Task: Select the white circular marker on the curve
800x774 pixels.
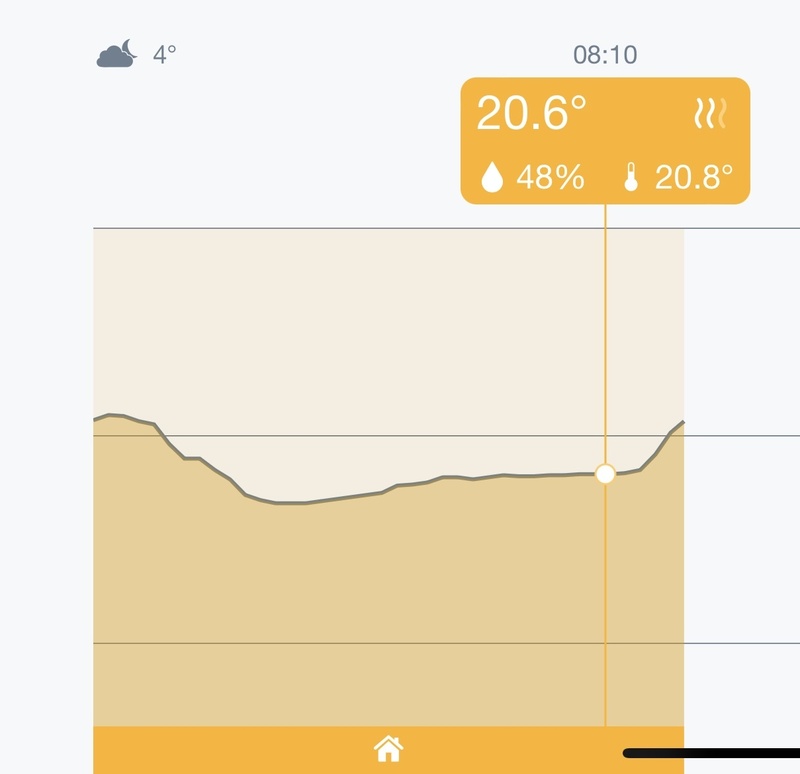Action: [606, 473]
